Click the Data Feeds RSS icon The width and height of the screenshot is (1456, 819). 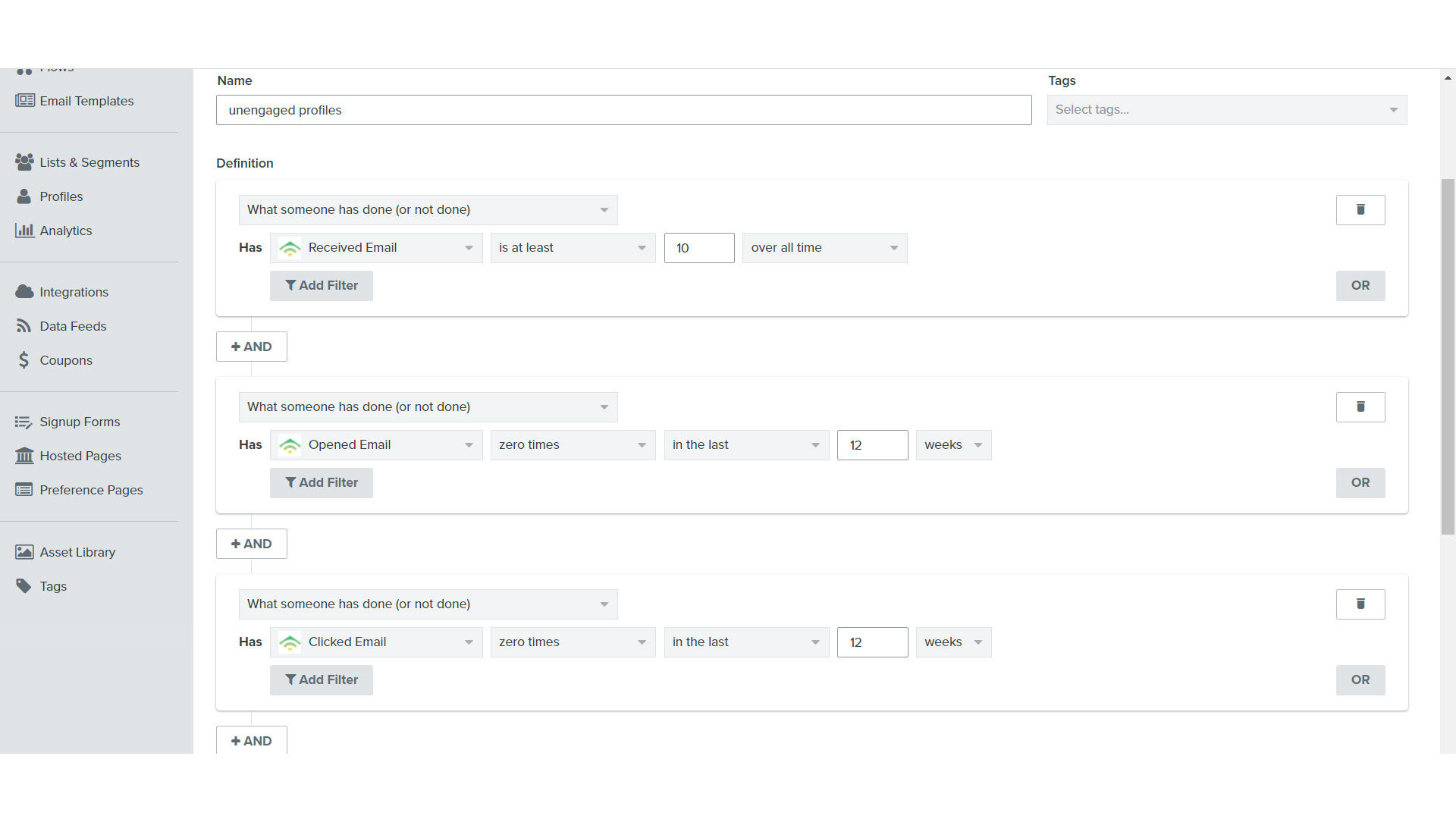[x=24, y=326]
